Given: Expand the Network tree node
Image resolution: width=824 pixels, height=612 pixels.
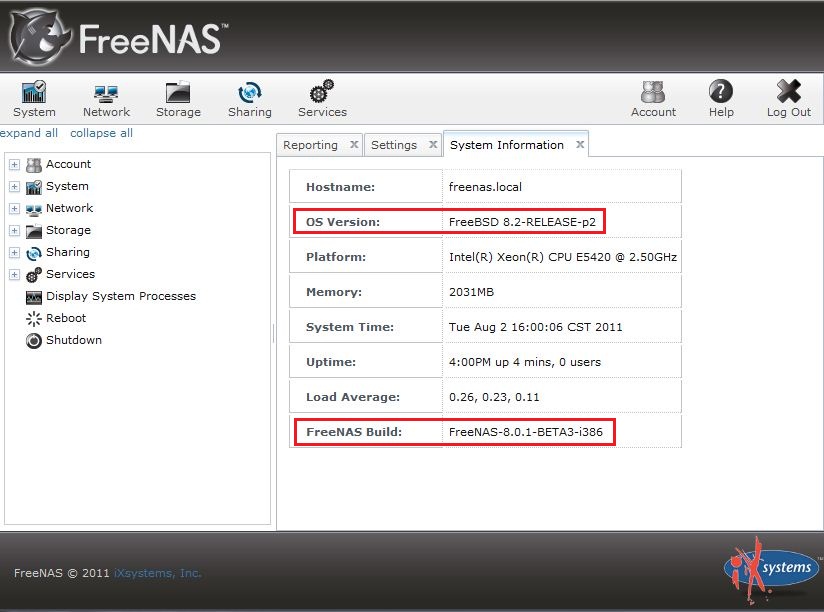Looking at the screenshot, I should (x=14, y=208).
